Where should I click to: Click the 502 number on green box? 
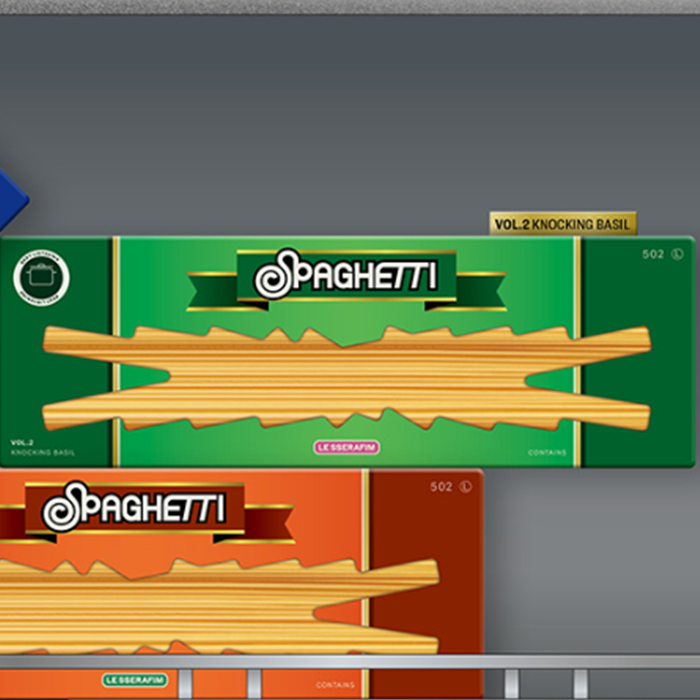(x=653, y=255)
